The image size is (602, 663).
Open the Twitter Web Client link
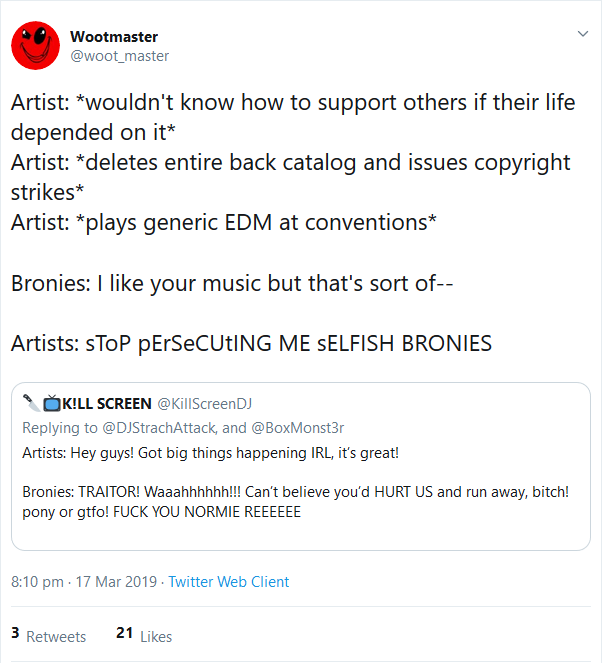tap(229, 582)
